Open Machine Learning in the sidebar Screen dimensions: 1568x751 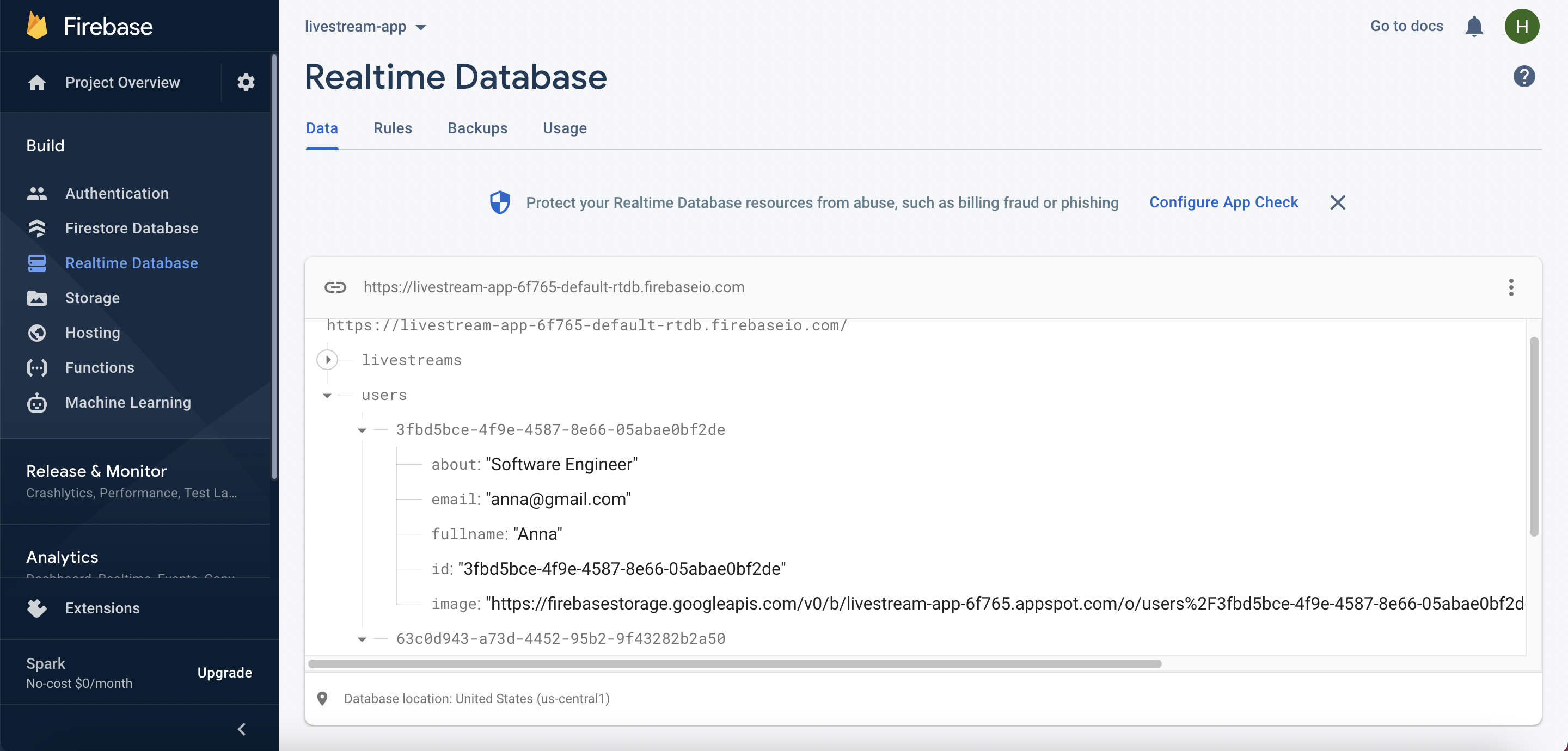pyautogui.click(x=128, y=402)
